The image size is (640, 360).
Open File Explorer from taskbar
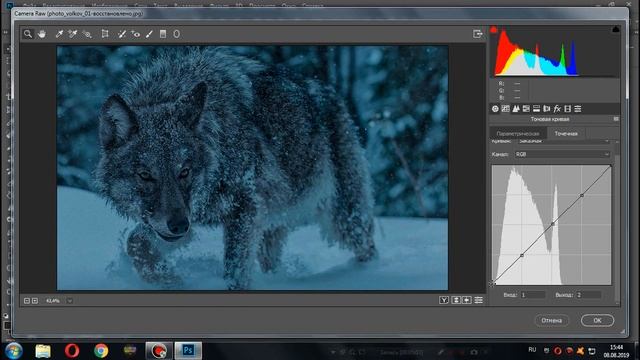pos(43,351)
